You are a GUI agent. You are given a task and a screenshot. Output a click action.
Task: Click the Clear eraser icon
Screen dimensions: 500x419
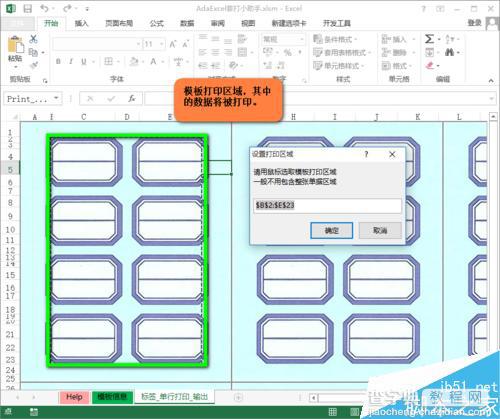pos(430,65)
